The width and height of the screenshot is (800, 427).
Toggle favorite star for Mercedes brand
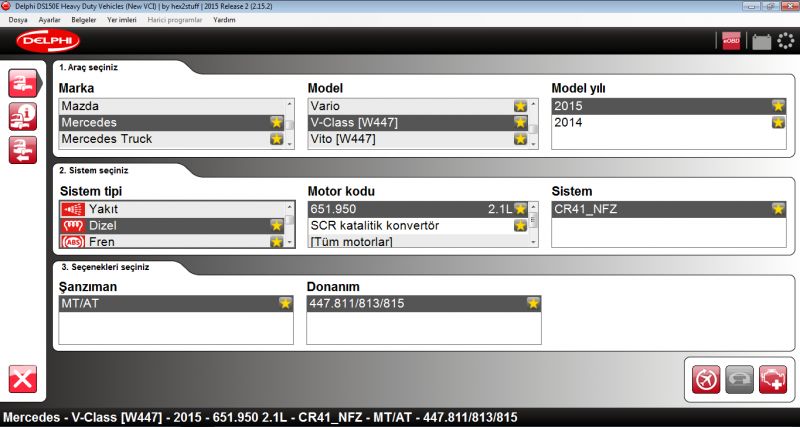[x=277, y=122]
